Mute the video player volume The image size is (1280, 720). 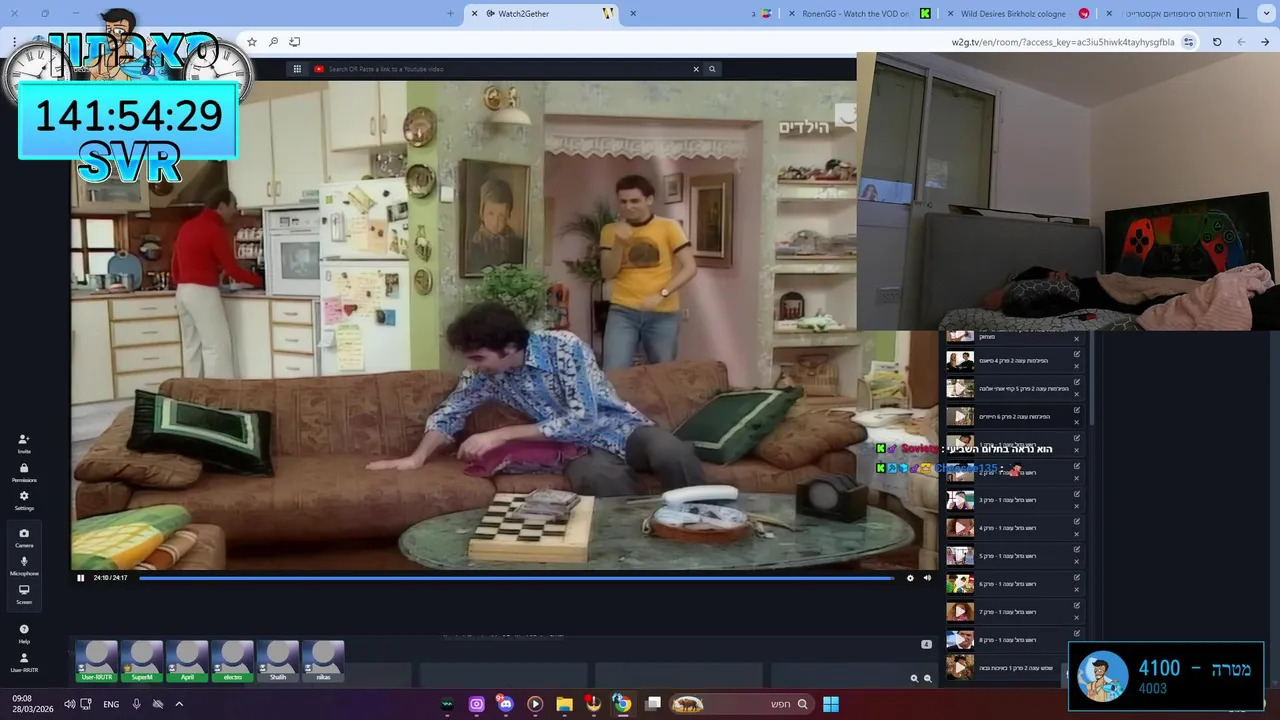tap(927, 578)
